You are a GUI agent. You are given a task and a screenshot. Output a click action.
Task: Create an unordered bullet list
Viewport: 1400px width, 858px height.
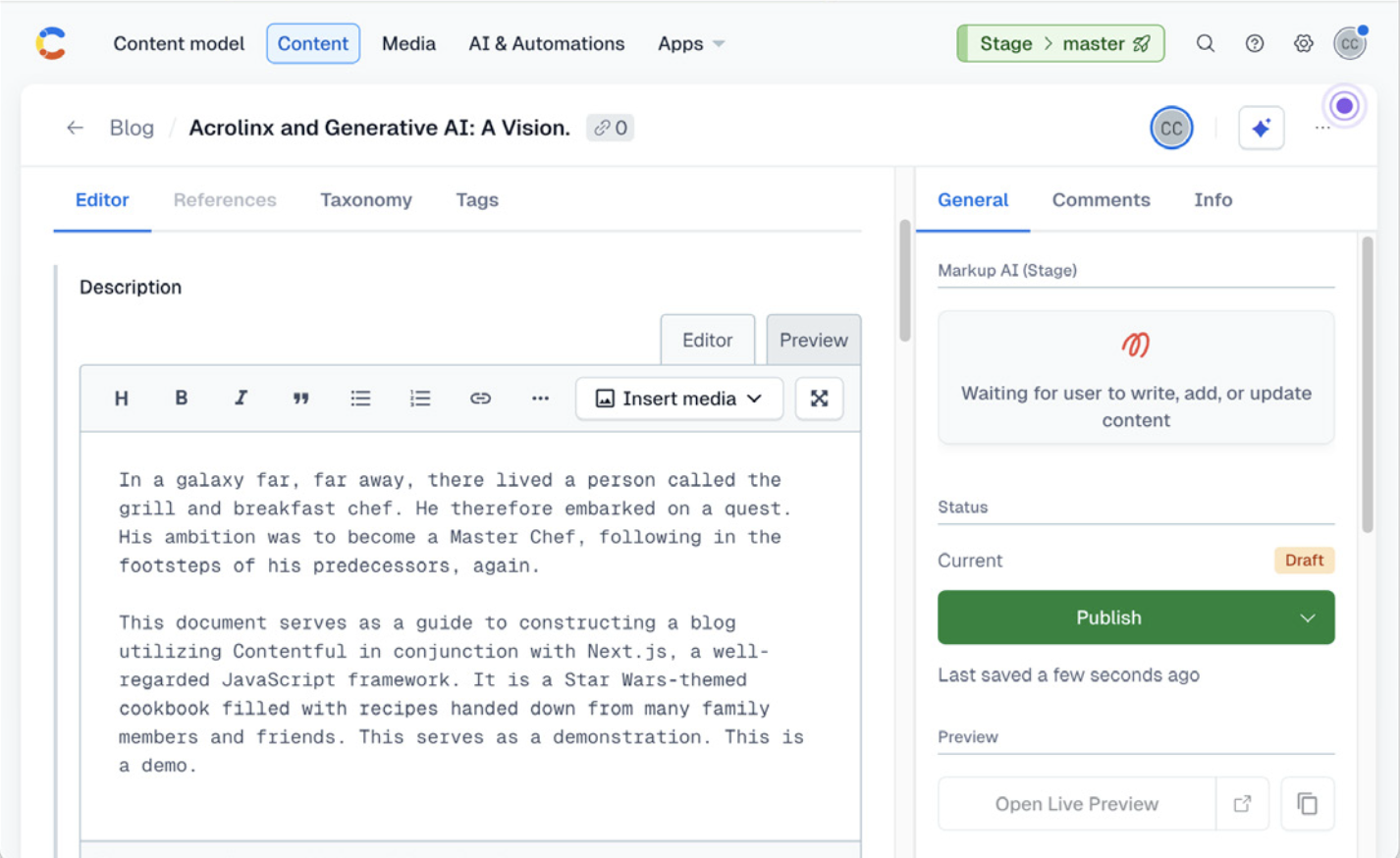click(x=360, y=398)
